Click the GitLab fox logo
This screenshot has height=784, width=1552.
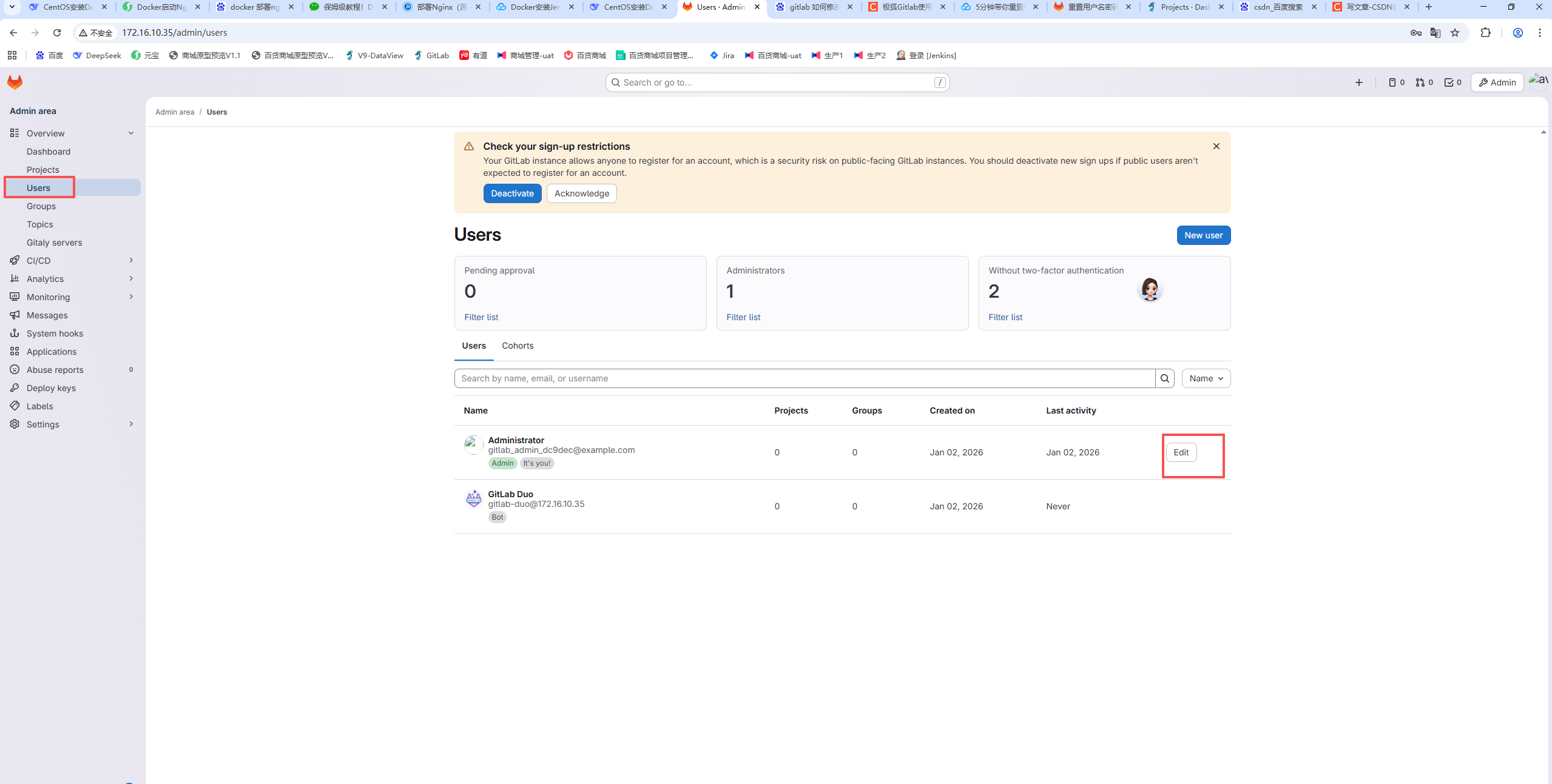click(x=15, y=82)
